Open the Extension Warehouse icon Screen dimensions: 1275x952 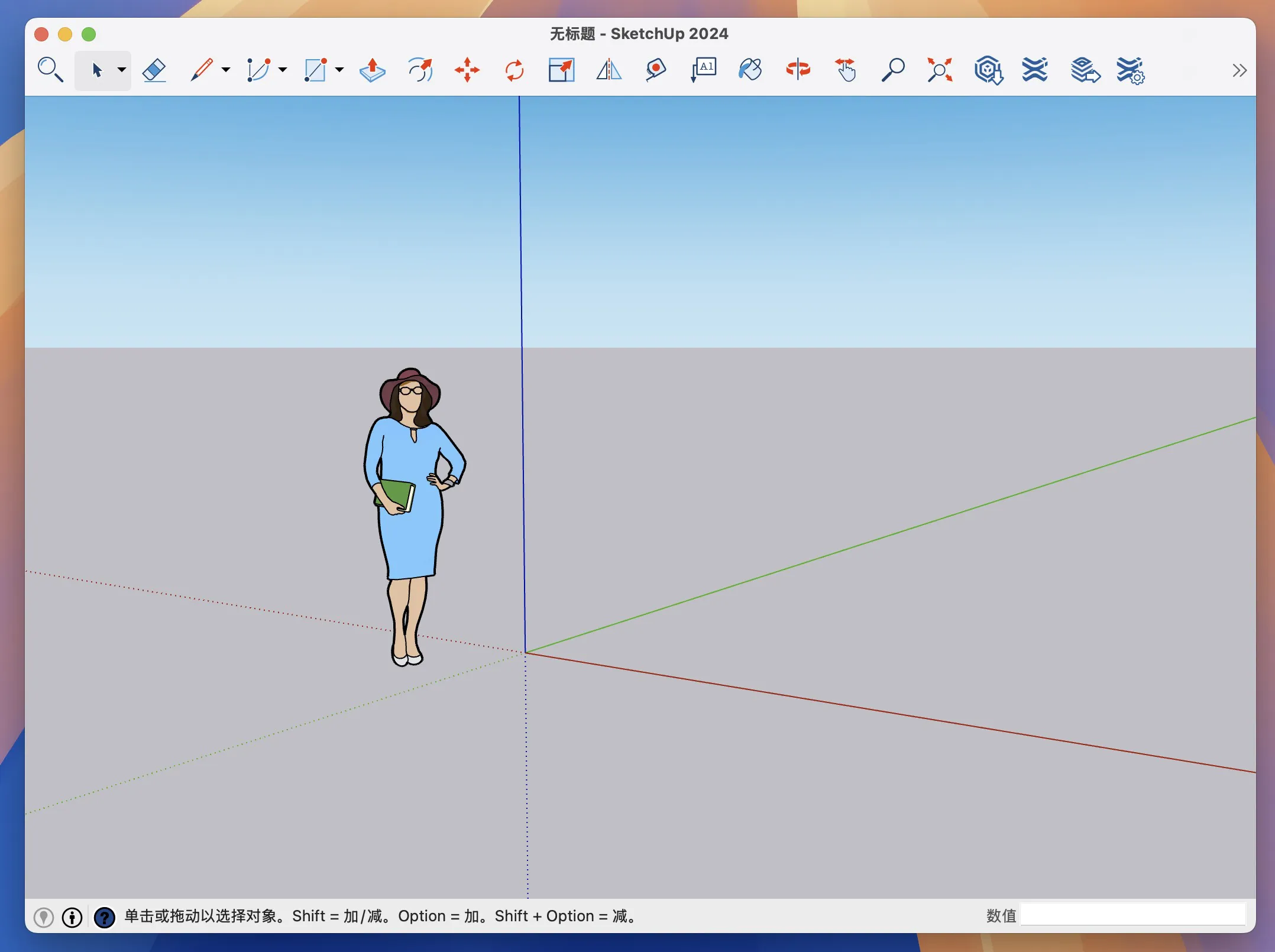[x=1035, y=70]
